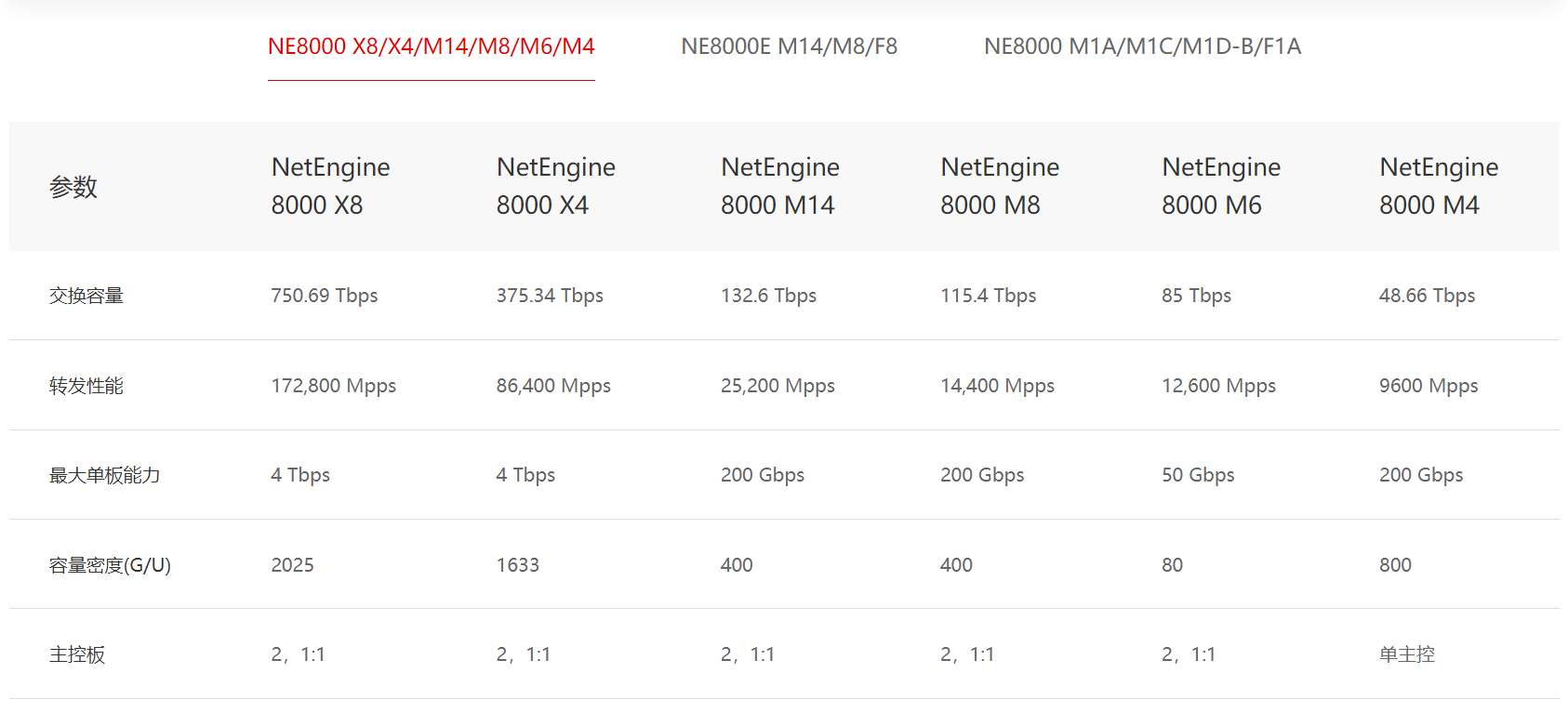Click the NetEngine 8000 X8 column header

[x=330, y=186]
